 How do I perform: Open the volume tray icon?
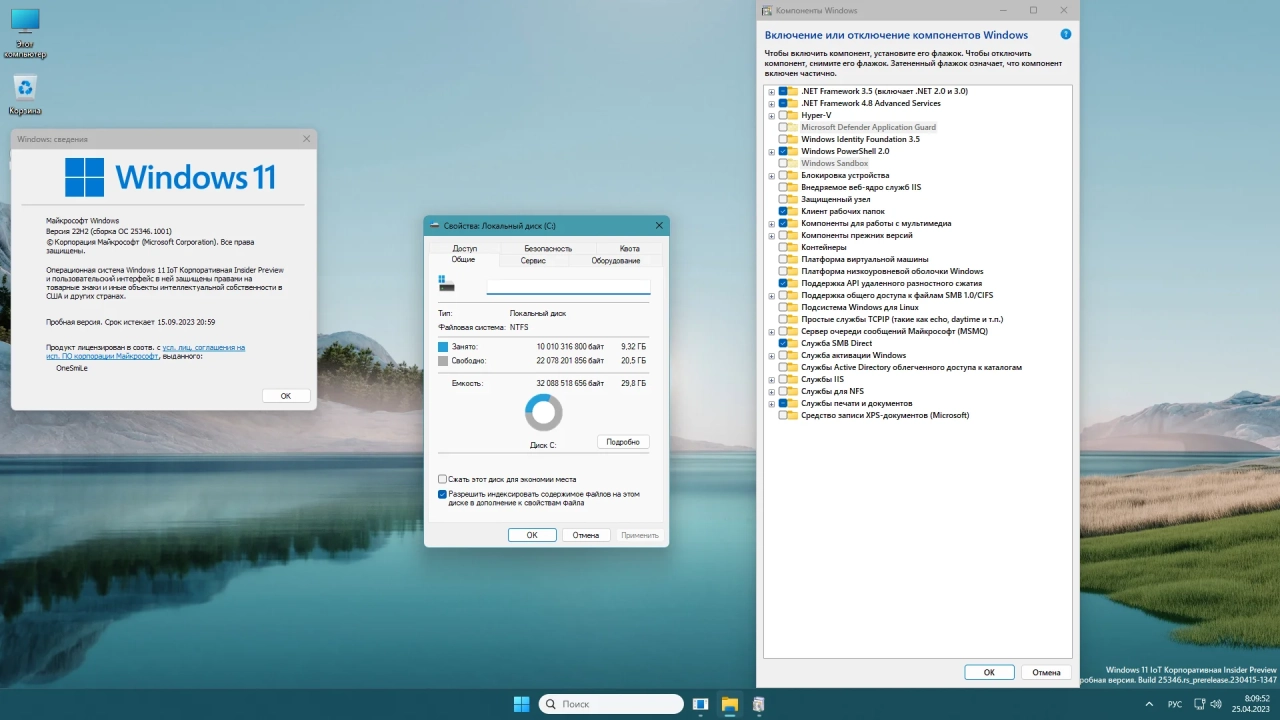[x=1216, y=704]
